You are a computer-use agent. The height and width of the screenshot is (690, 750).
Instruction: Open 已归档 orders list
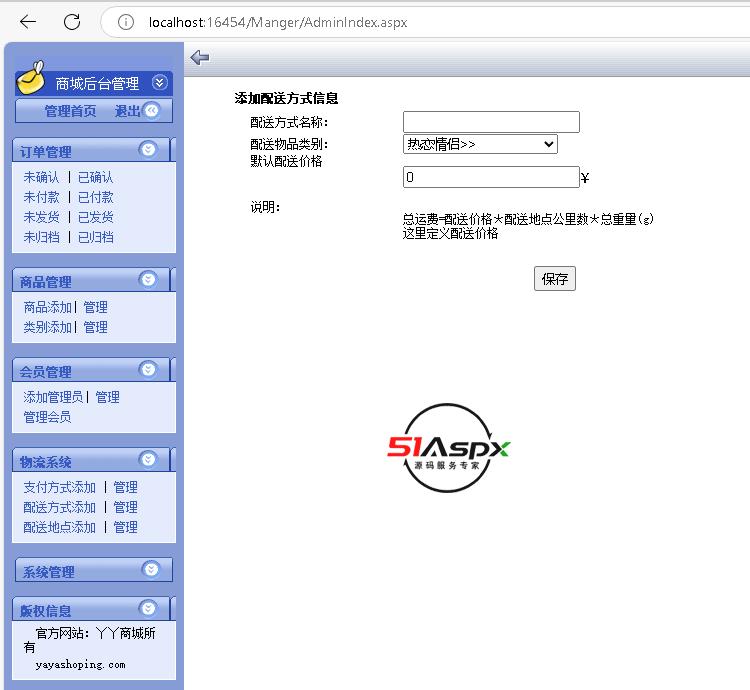(96, 238)
